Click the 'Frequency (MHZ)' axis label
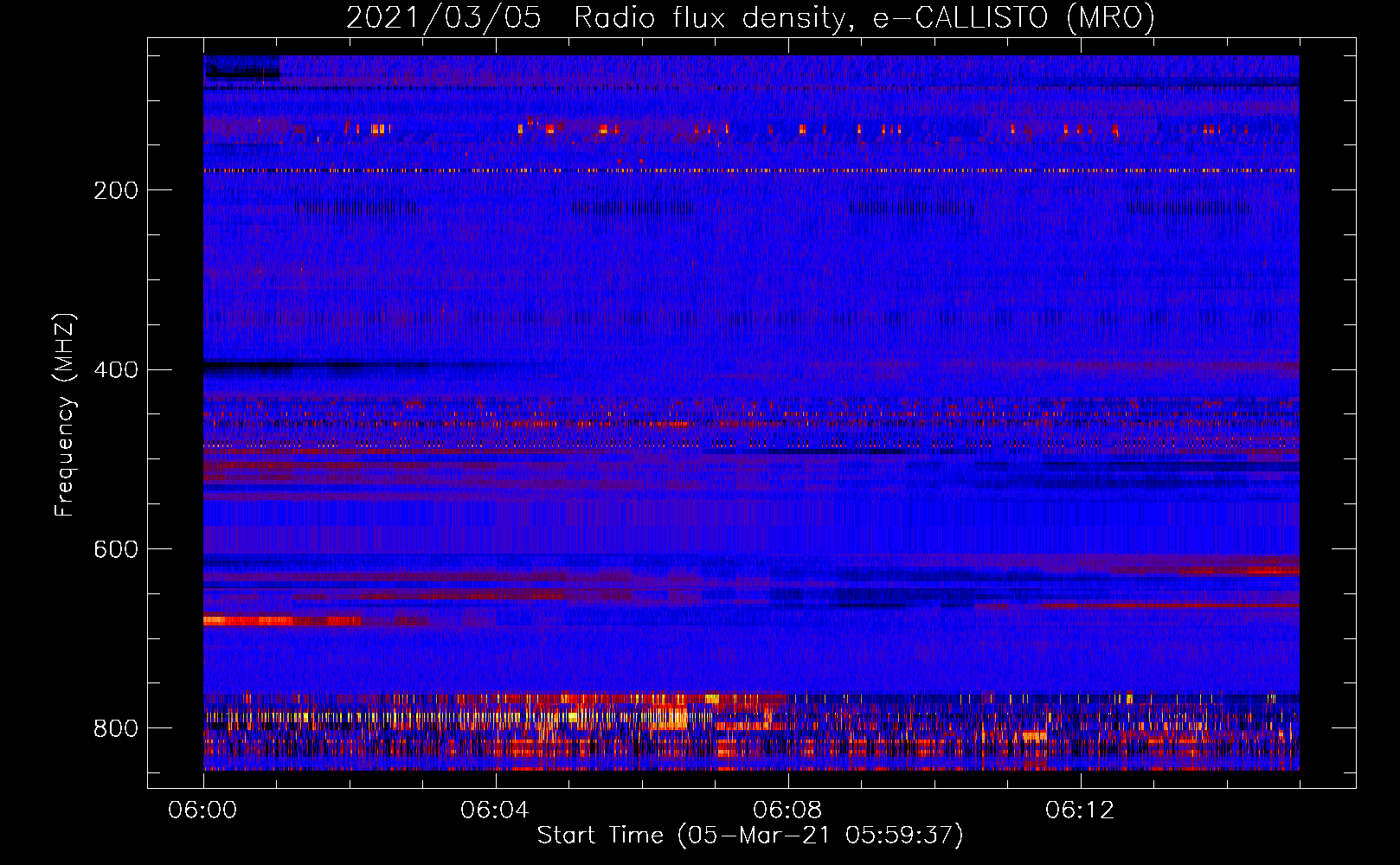 pyautogui.click(x=65, y=415)
